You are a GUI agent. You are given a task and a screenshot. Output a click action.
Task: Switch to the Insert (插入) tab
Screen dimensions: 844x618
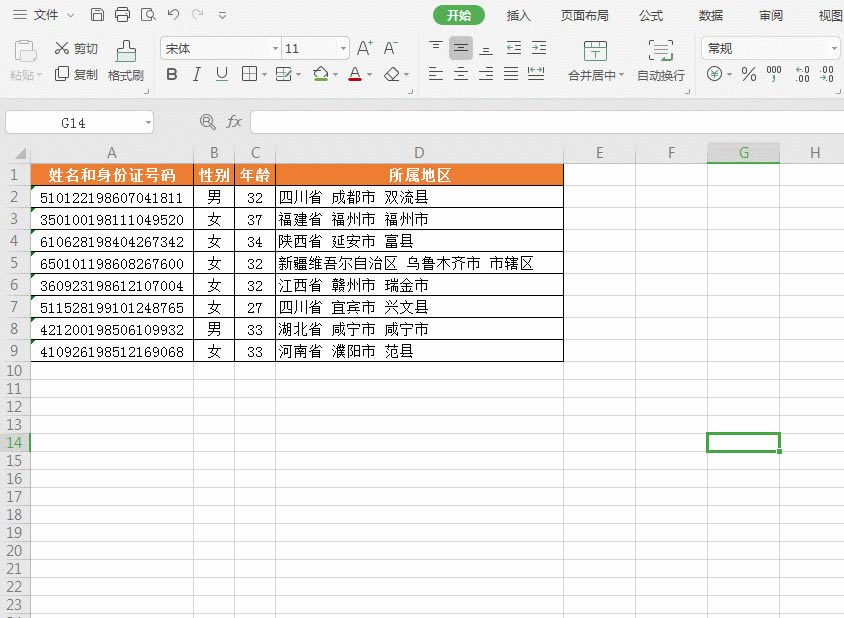pos(518,16)
